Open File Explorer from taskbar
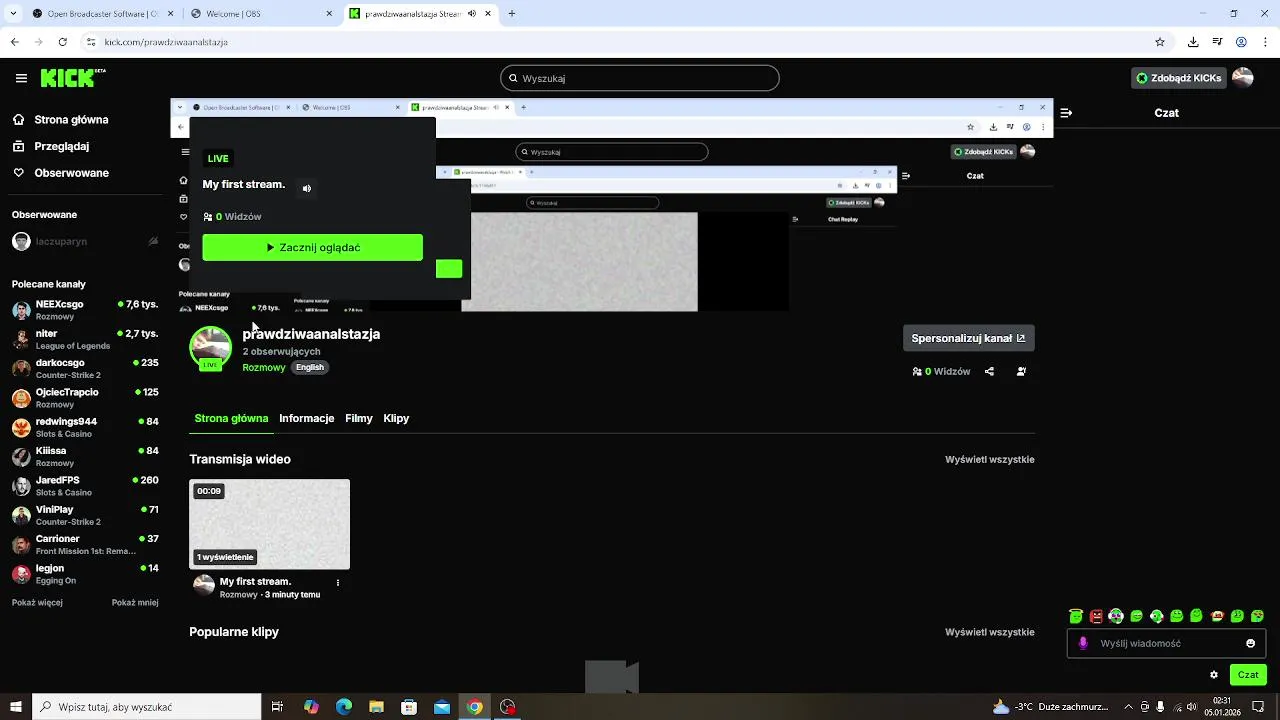 376,707
